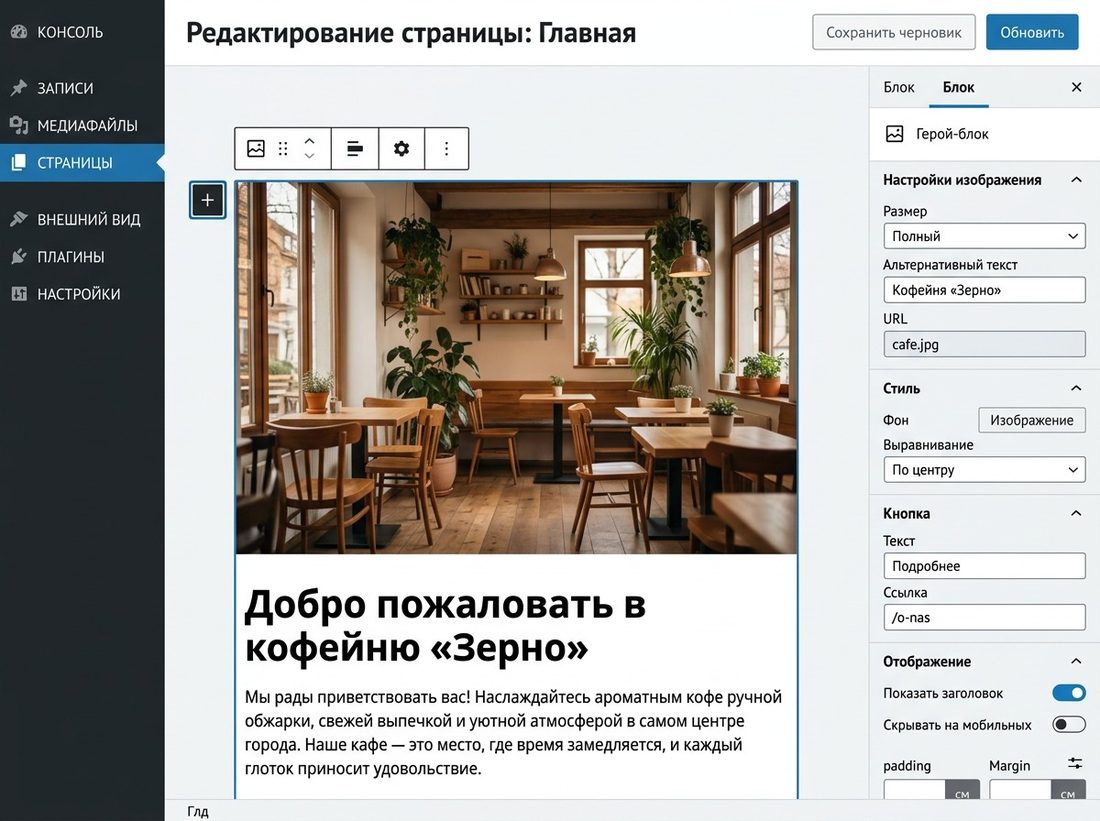
Task: Click the Изображение background button
Action: 1032,420
